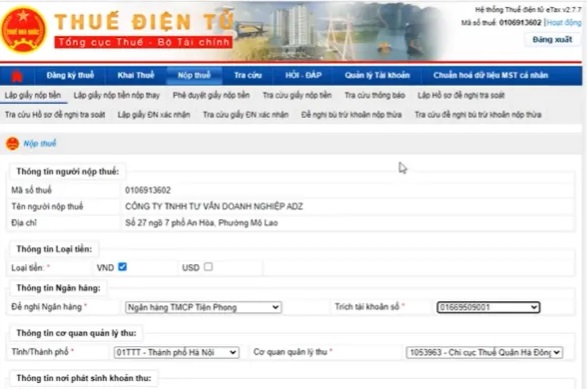Select Tra cứu Hồ sơ đề nghị tra soát tab
This screenshot has height=389, width=587.
click(x=55, y=115)
